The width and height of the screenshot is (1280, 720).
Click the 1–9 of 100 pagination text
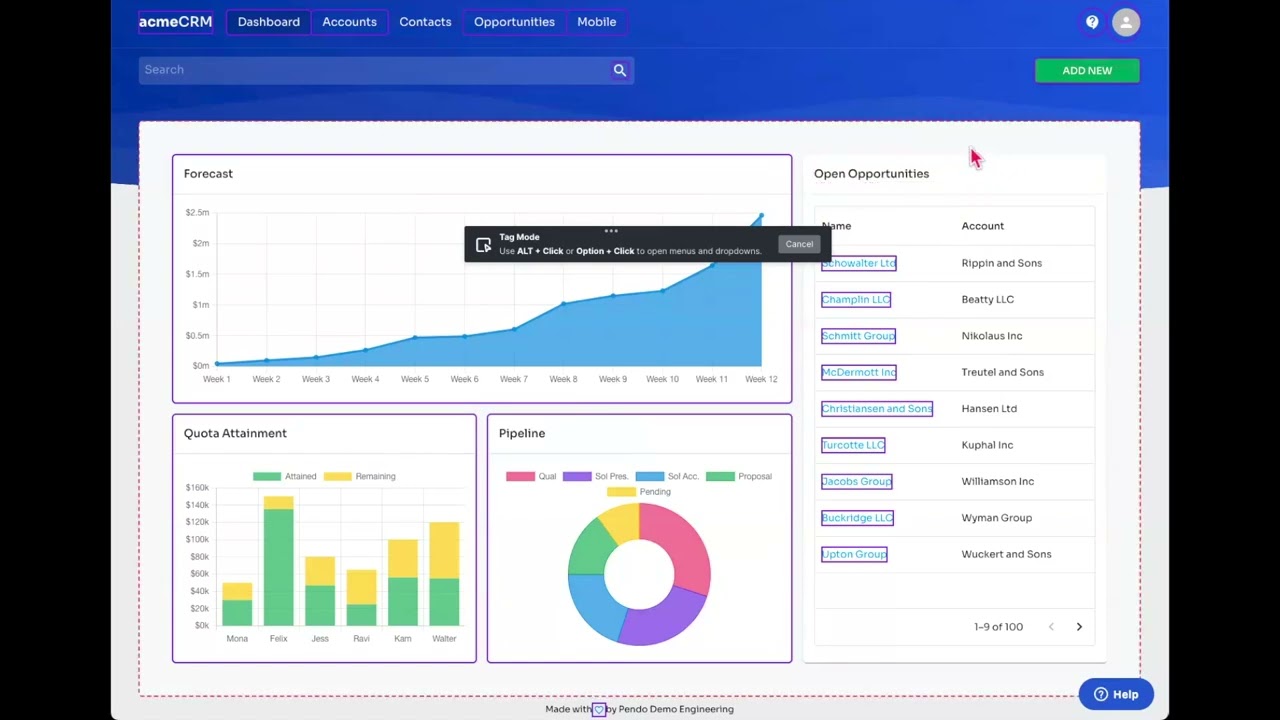point(998,627)
